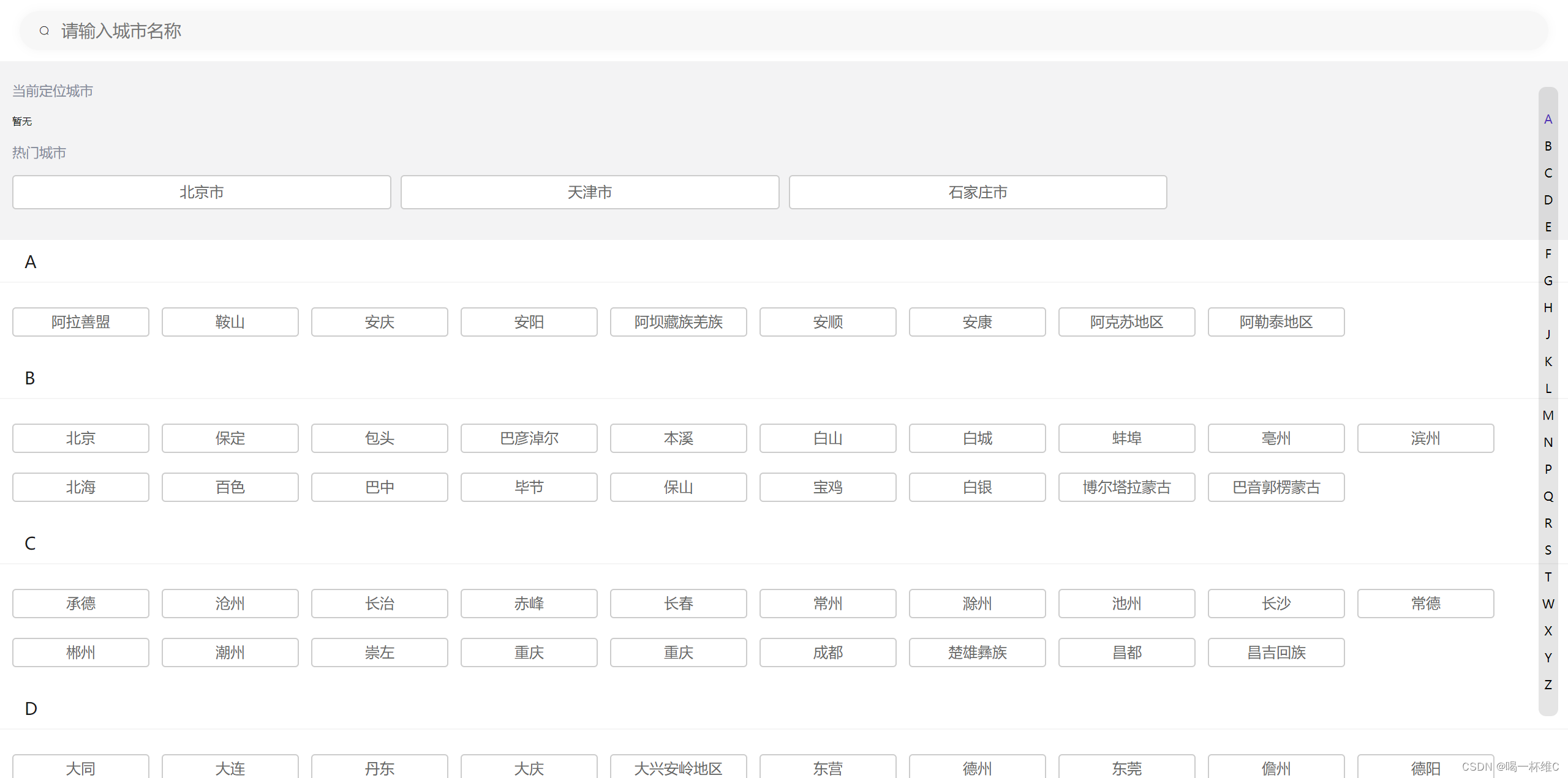The height and width of the screenshot is (778, 1568).
Task: Jump to letter A in index
Action: point(1548,119)
